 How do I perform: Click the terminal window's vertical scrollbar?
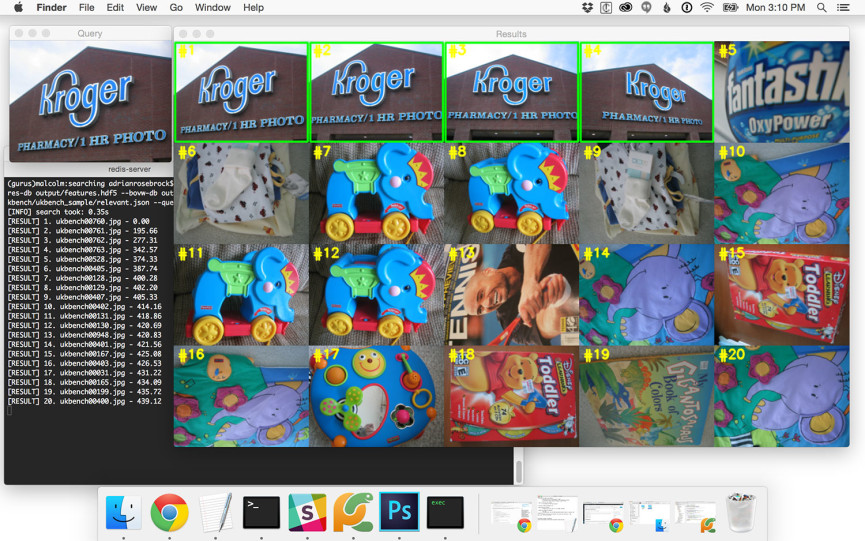(x=518, y=471)
